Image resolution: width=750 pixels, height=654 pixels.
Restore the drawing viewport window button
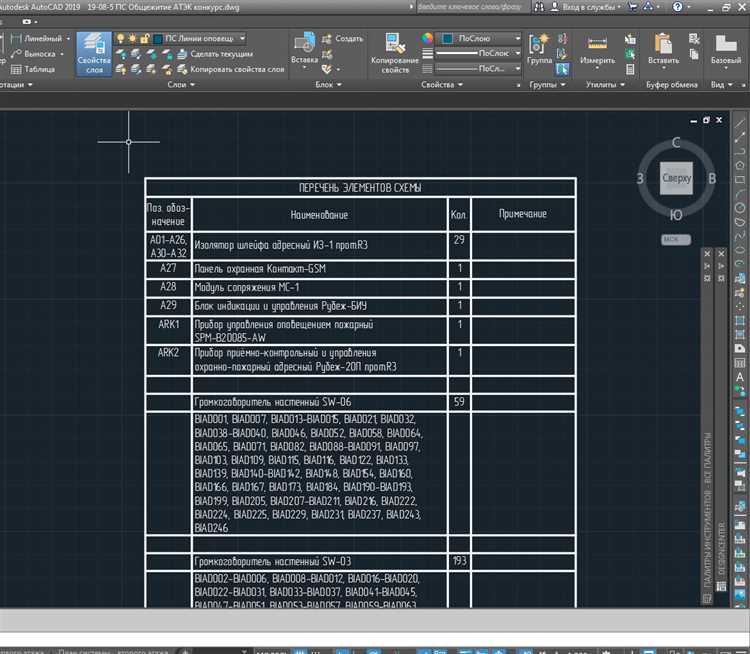[x=706, y=120]
